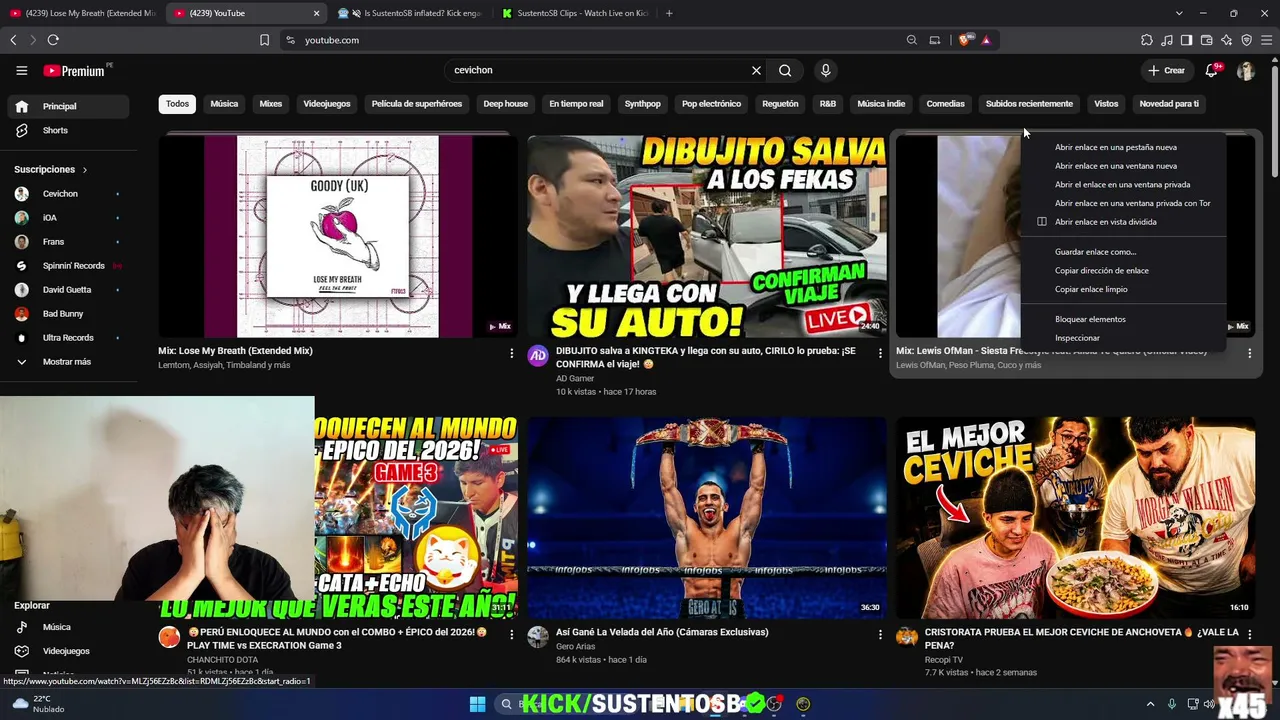
Task: Open the Brave Rewards triangle icon
Action: point(986,40)
